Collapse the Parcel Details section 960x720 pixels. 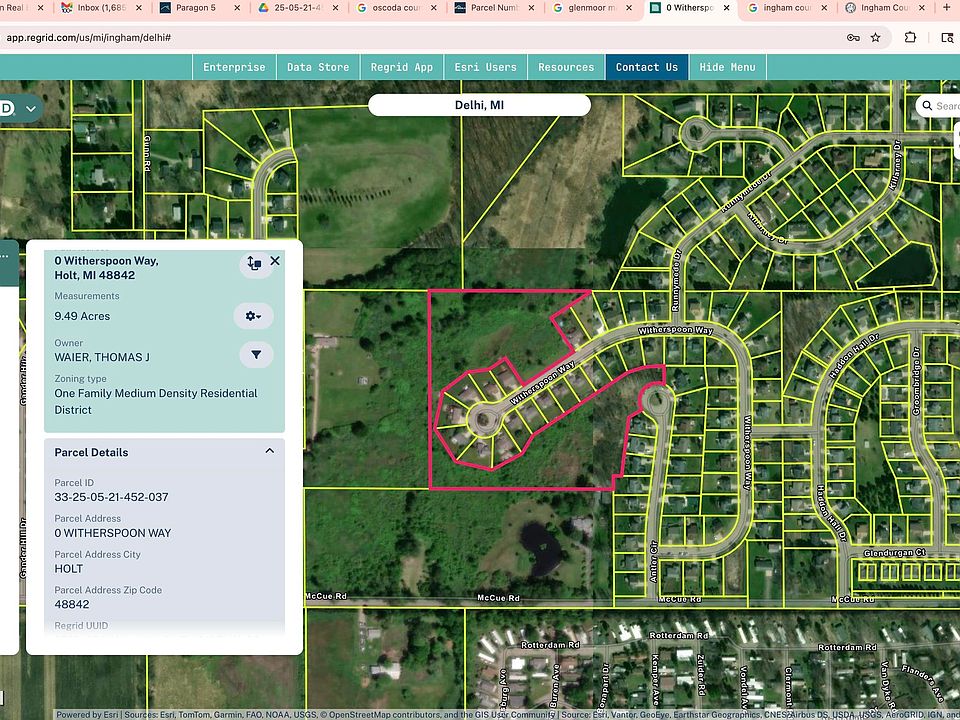point(269,452)
